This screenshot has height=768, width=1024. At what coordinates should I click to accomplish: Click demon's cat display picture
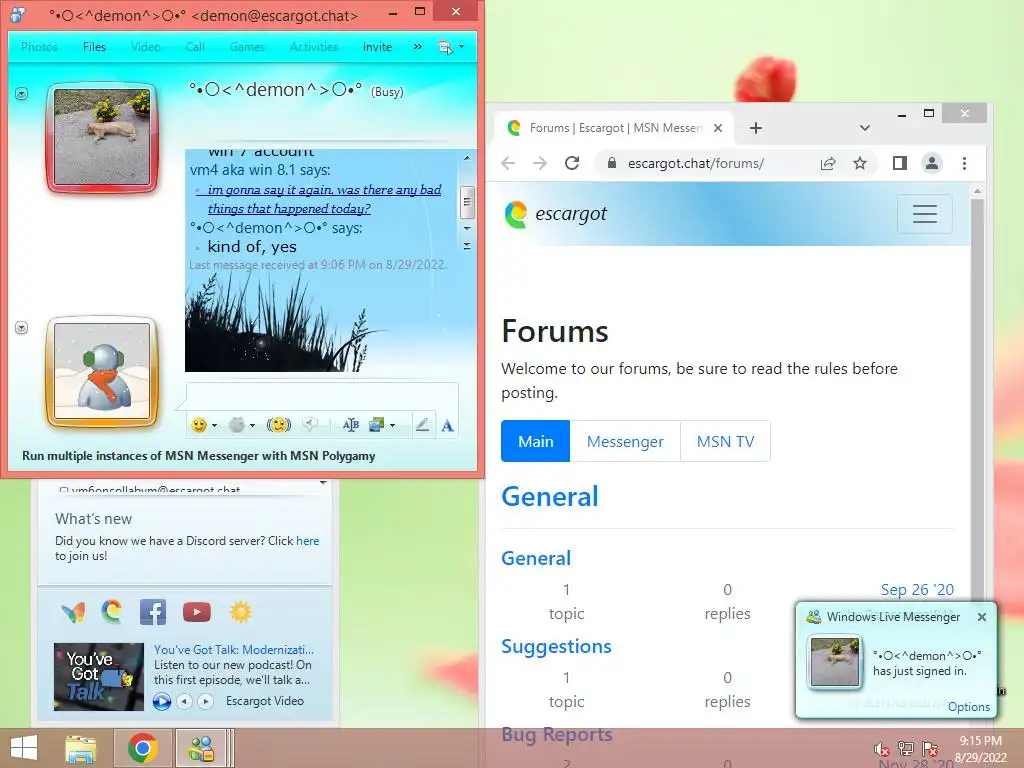click(x=102, y=137)
